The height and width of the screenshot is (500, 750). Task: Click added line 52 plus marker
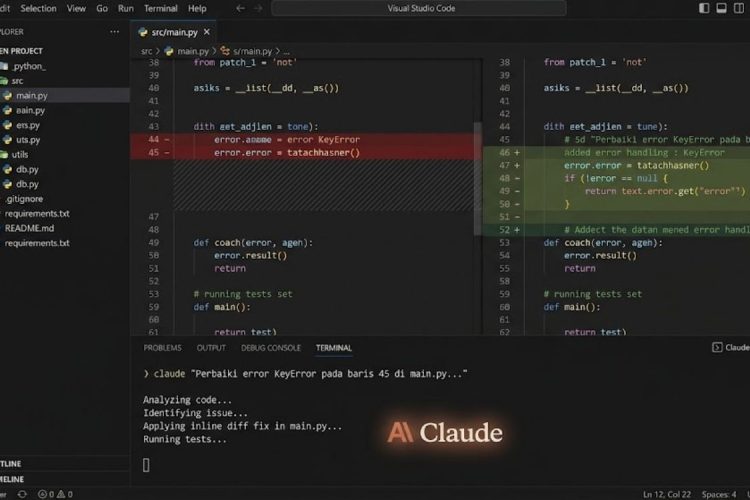pos(517,230)
